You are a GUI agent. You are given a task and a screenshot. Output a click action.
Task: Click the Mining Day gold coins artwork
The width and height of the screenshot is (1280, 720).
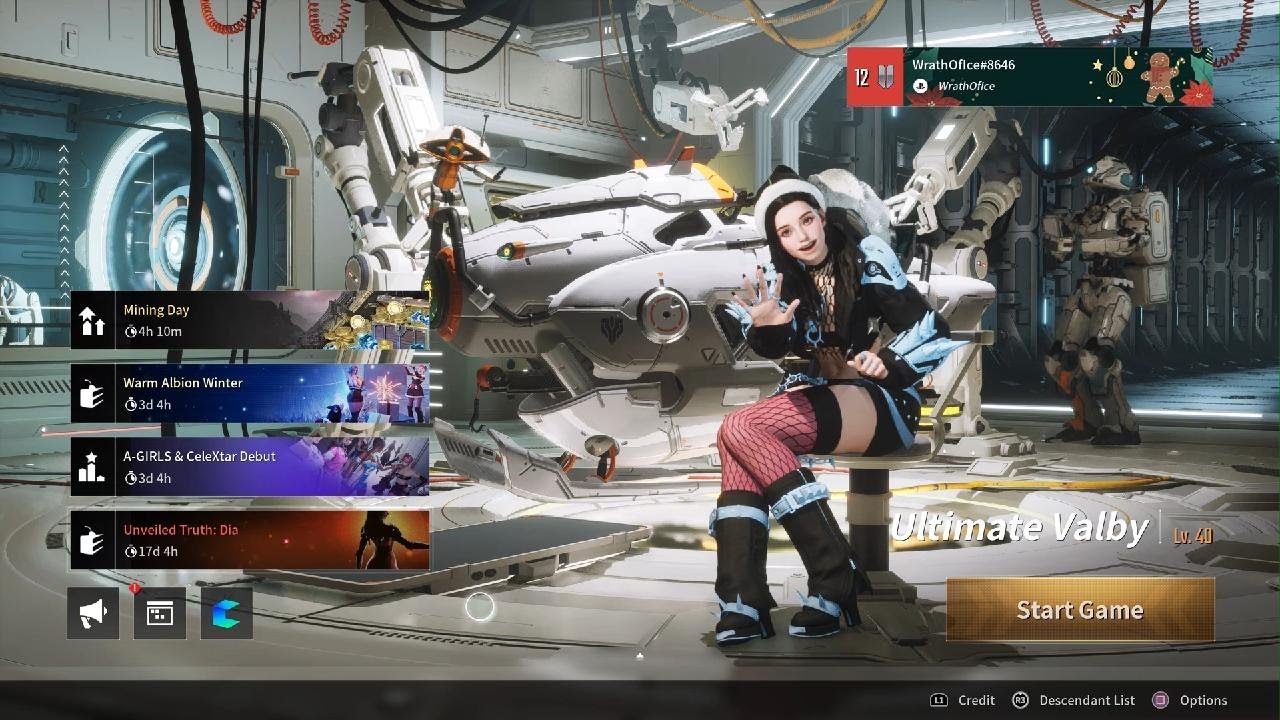click(x=375, y=320)
